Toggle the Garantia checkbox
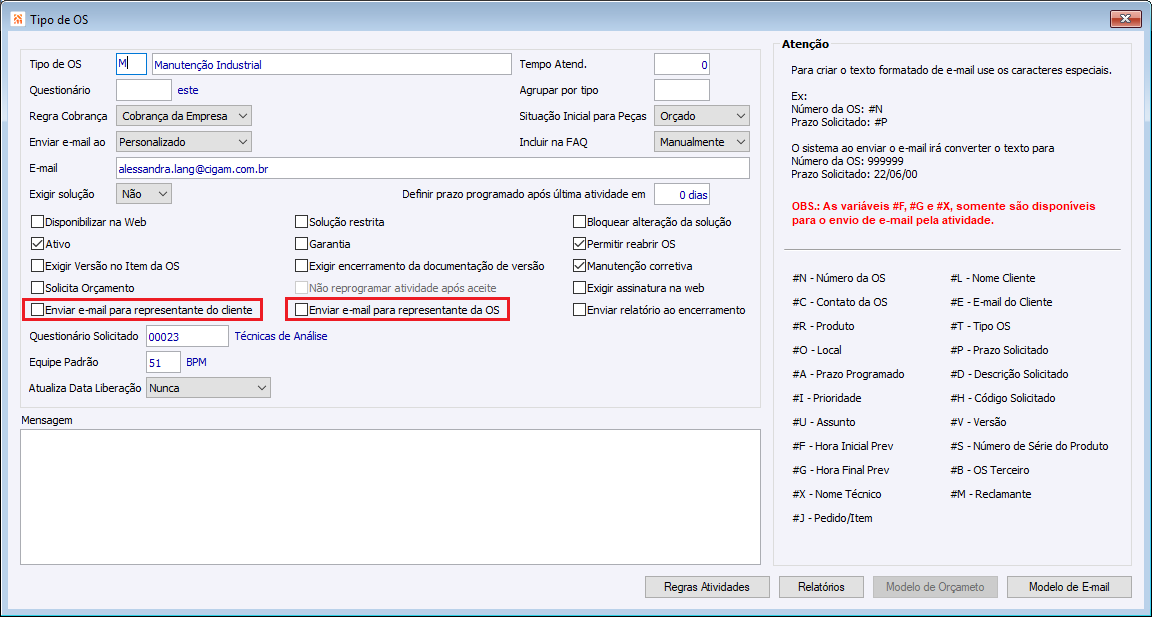This screenshot has height=617, width=1152. tap(301, 243)
